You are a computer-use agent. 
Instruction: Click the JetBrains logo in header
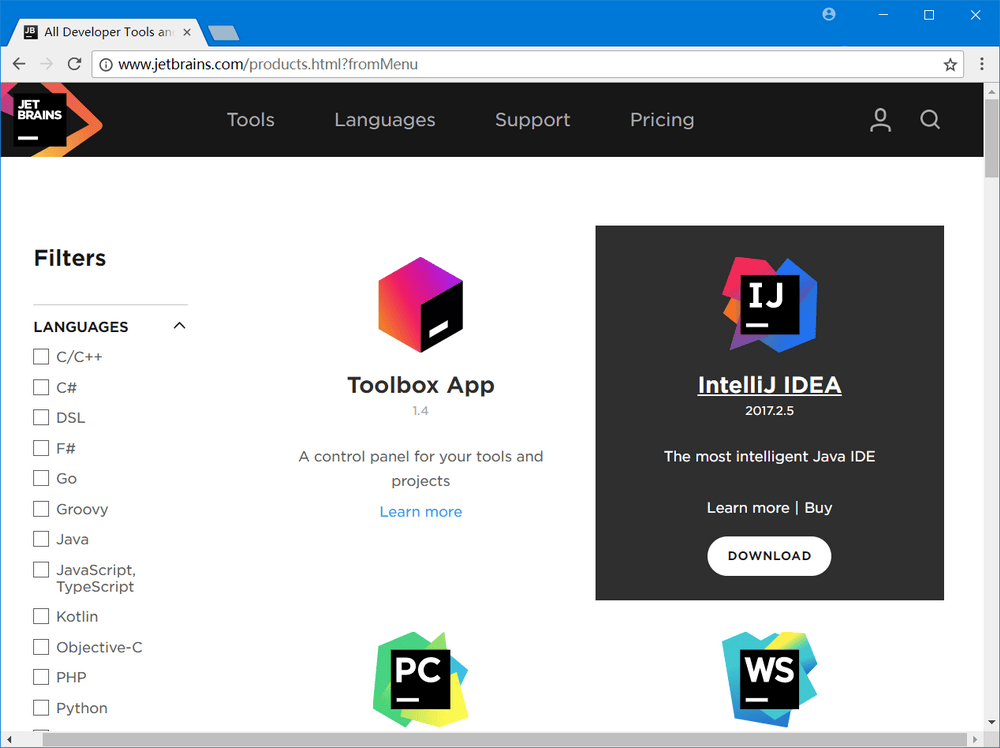pyautogui.click(x=51, y=120)
